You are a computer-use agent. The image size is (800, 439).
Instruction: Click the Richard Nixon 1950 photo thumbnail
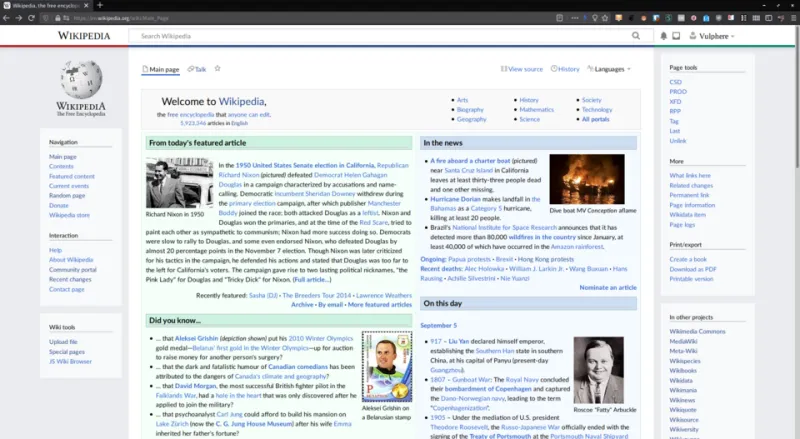click(x=179, y=183)
